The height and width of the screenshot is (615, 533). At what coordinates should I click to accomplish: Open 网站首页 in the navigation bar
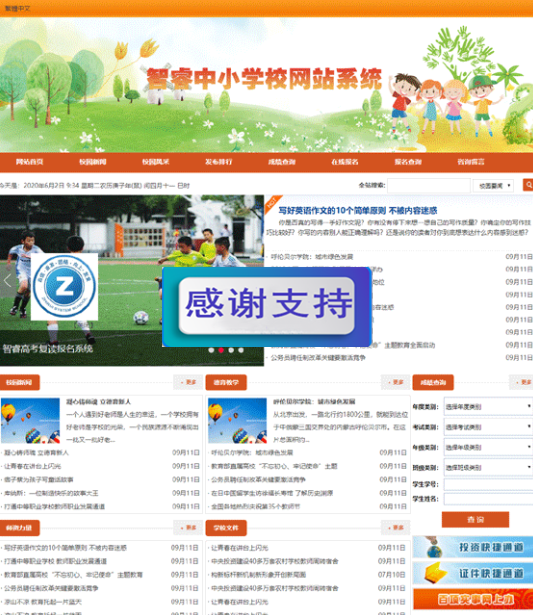pos(29,162)
